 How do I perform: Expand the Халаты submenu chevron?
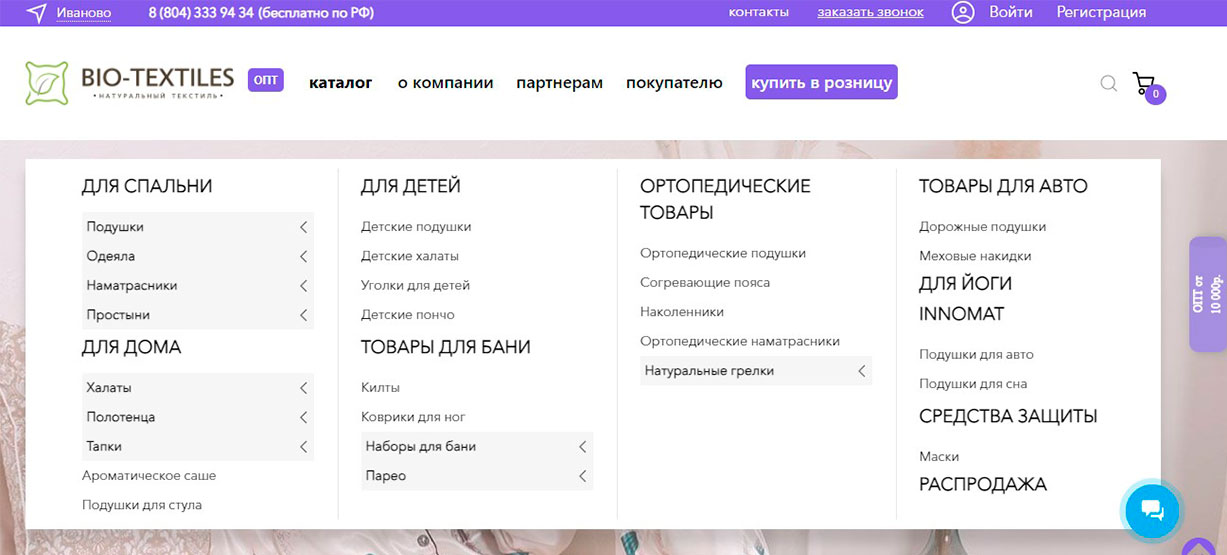coord(303,388)
